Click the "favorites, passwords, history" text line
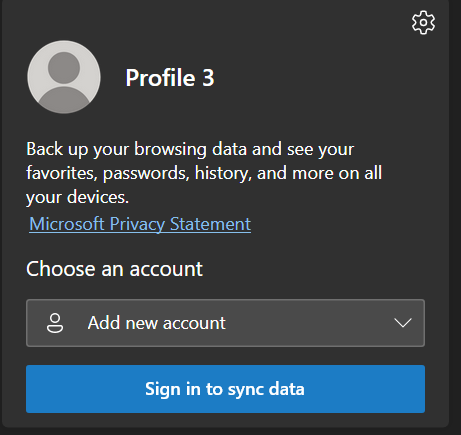Screen dimensions: 461x435 [x=139, y=173]
